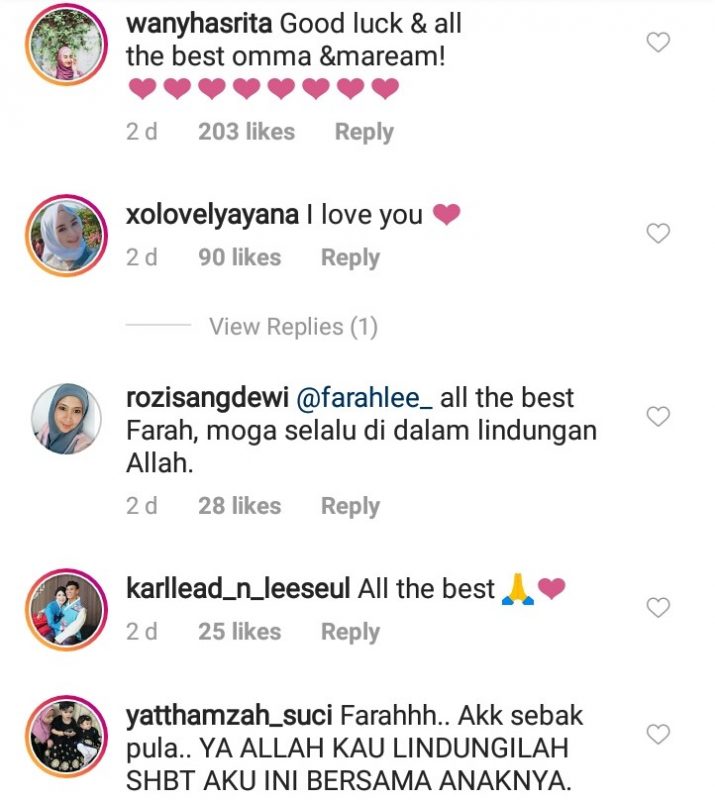Viewport: 715px width, 800px height.
Task: Like yatthamzah_suci's comment via the heart icon
Action: coord(658,734)
